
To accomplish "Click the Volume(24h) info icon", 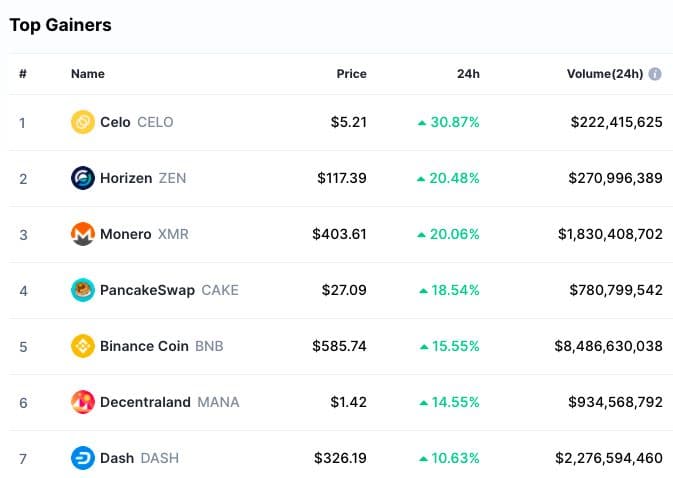I will coord(655,74).
